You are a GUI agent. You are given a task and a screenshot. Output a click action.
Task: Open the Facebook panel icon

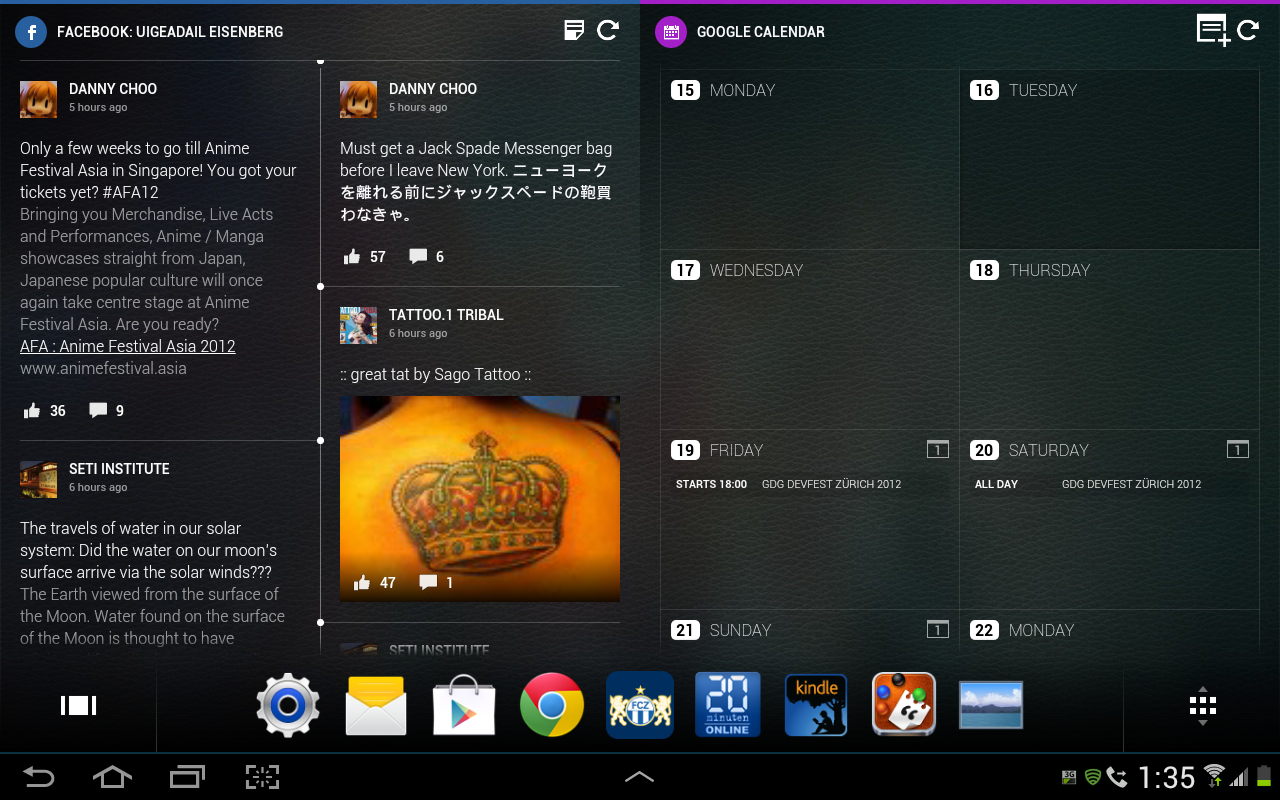31,32
